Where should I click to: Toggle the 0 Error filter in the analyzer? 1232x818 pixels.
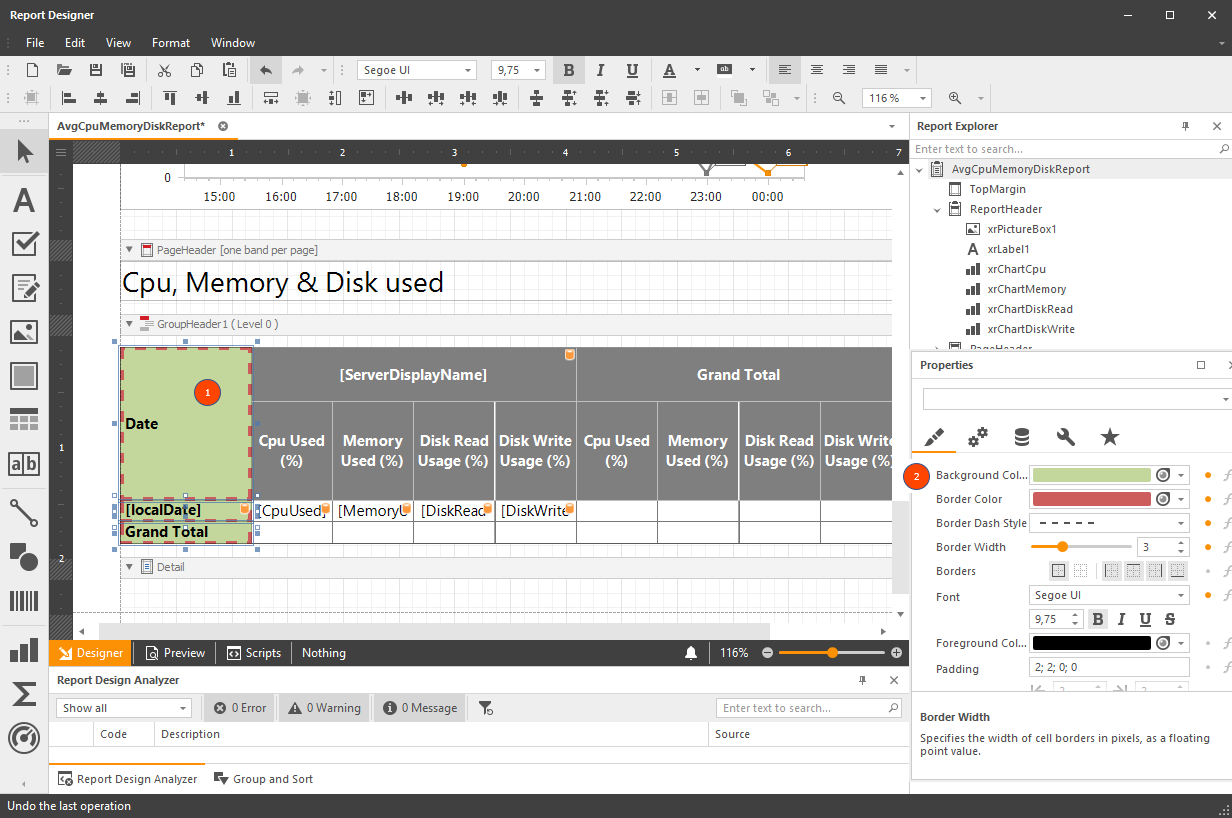(241, 708)
